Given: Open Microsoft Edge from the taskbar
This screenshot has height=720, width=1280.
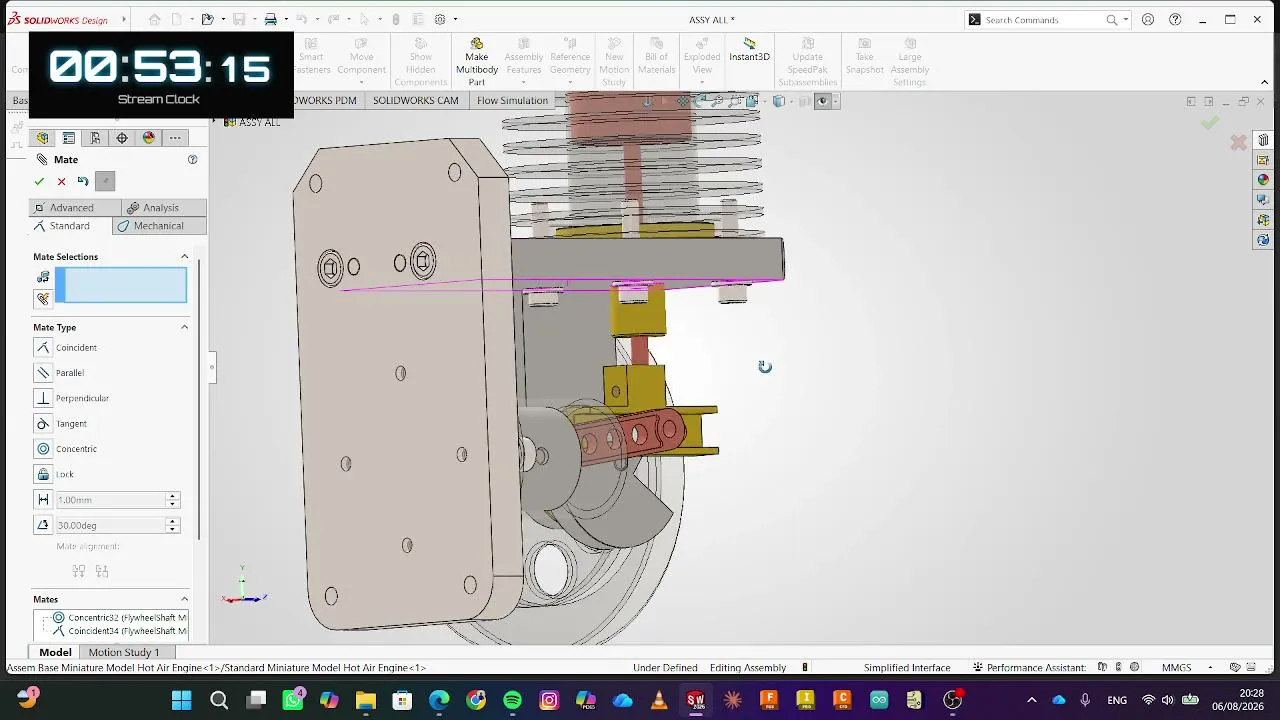Looking at the screenshot, I should coord(439,700).
